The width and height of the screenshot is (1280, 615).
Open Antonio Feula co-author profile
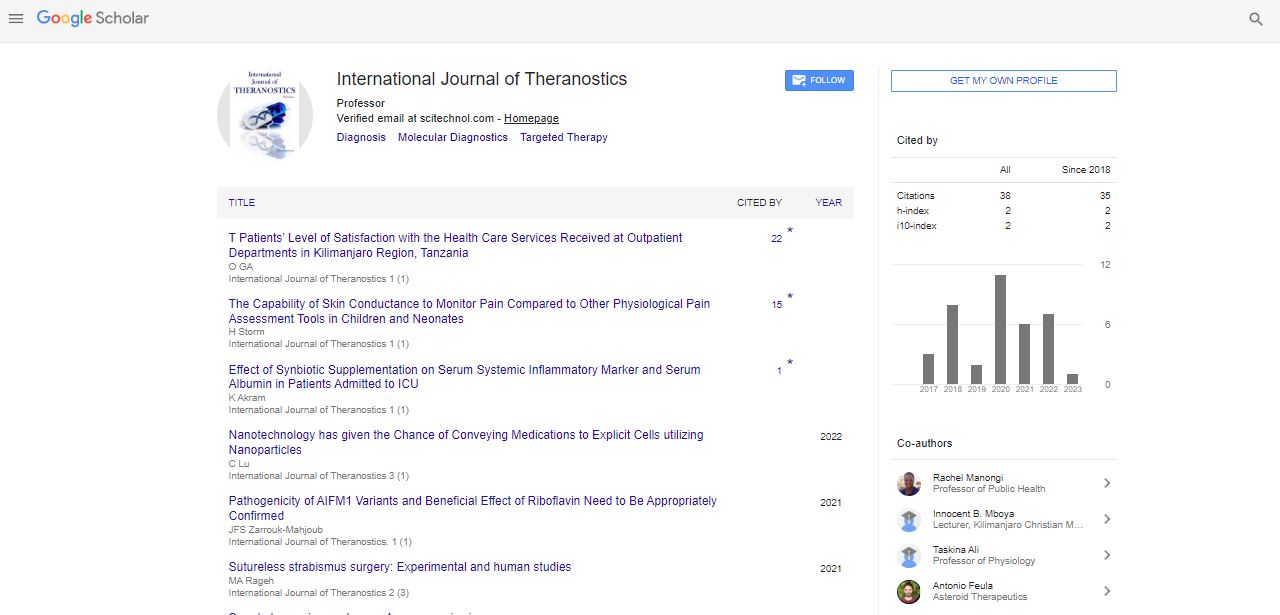(963, 586)
